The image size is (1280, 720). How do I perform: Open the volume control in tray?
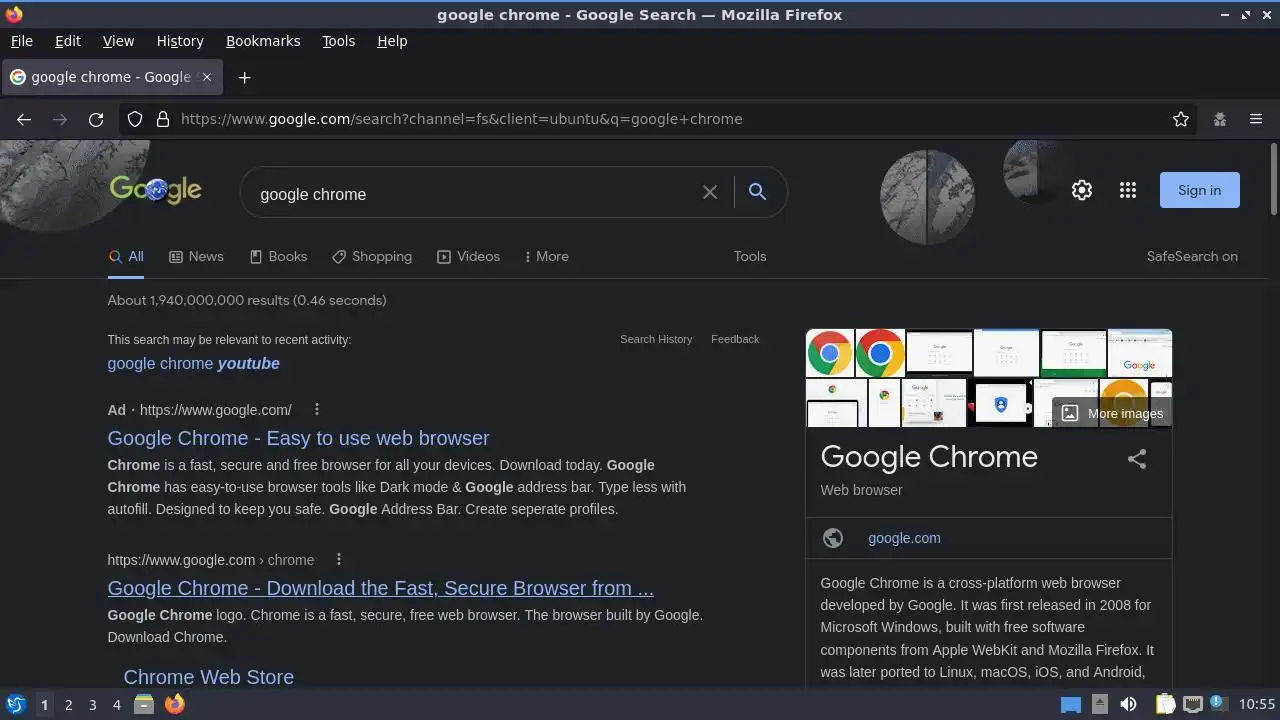point(1128,704)
